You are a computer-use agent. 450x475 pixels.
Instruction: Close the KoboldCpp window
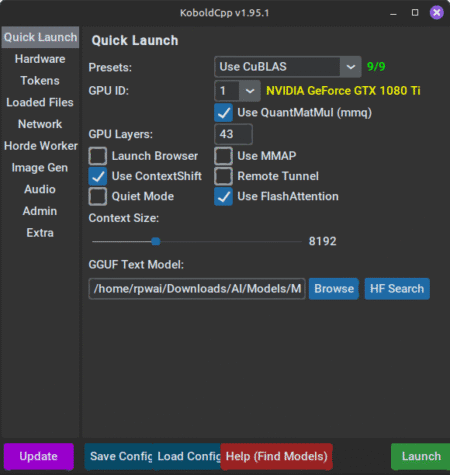(437, 13)
